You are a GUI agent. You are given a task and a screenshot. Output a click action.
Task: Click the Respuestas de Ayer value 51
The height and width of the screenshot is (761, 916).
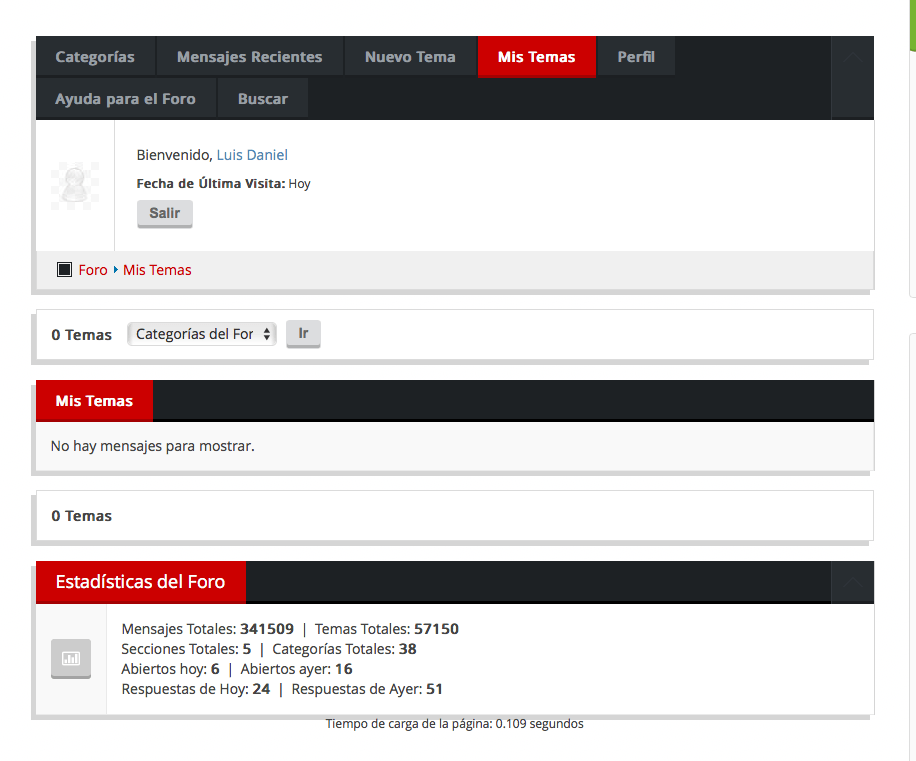tap(435, 689)
